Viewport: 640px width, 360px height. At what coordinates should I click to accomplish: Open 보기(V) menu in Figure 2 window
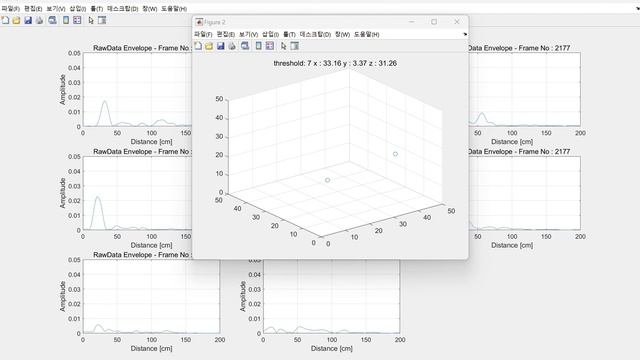point(248,35)
